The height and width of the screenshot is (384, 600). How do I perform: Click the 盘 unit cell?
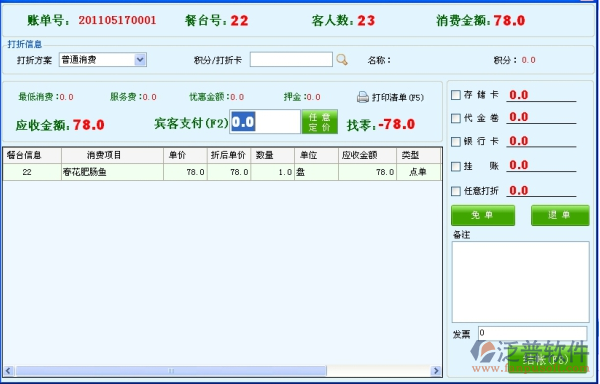316,172
